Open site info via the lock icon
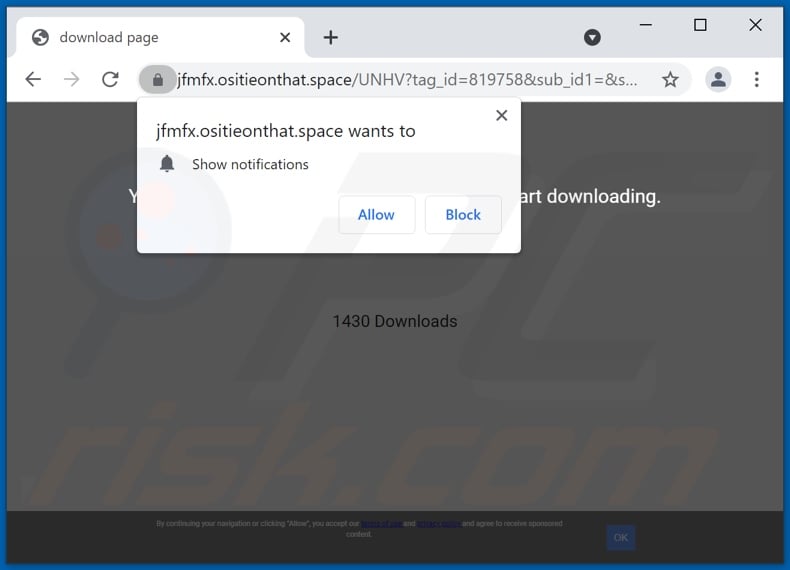This screenshot has height=570, width=790. coord(157,79)
